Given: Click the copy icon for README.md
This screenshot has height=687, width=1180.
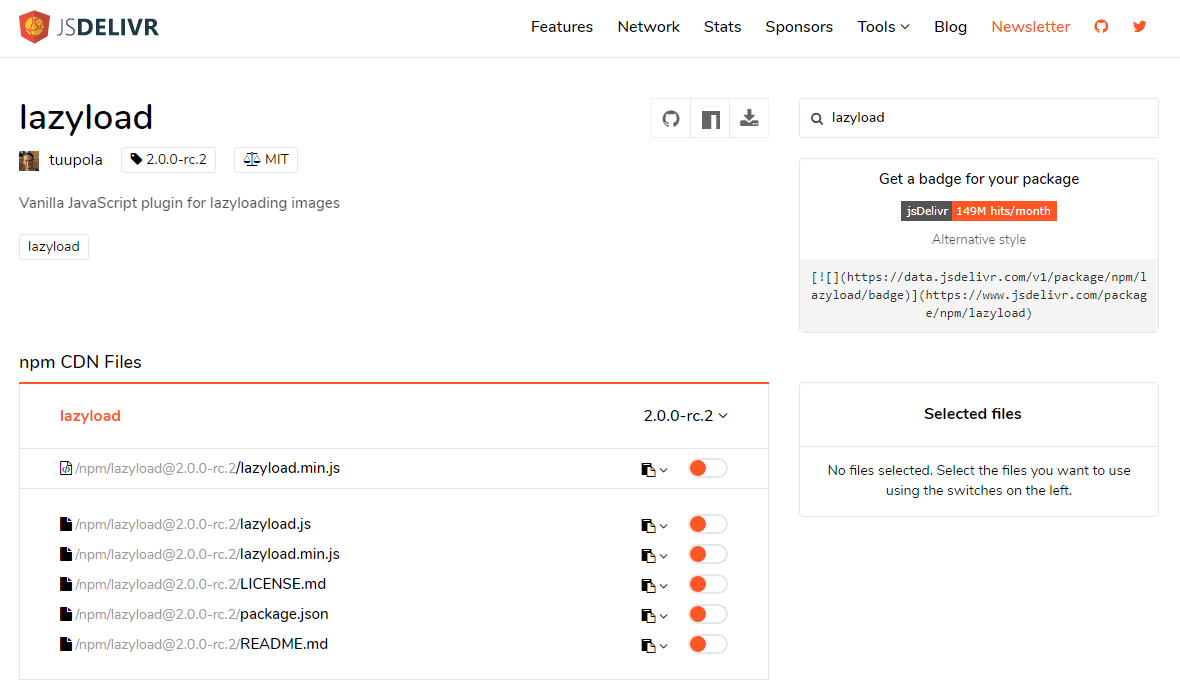Looking at the screenshot, I should [648, 645].
